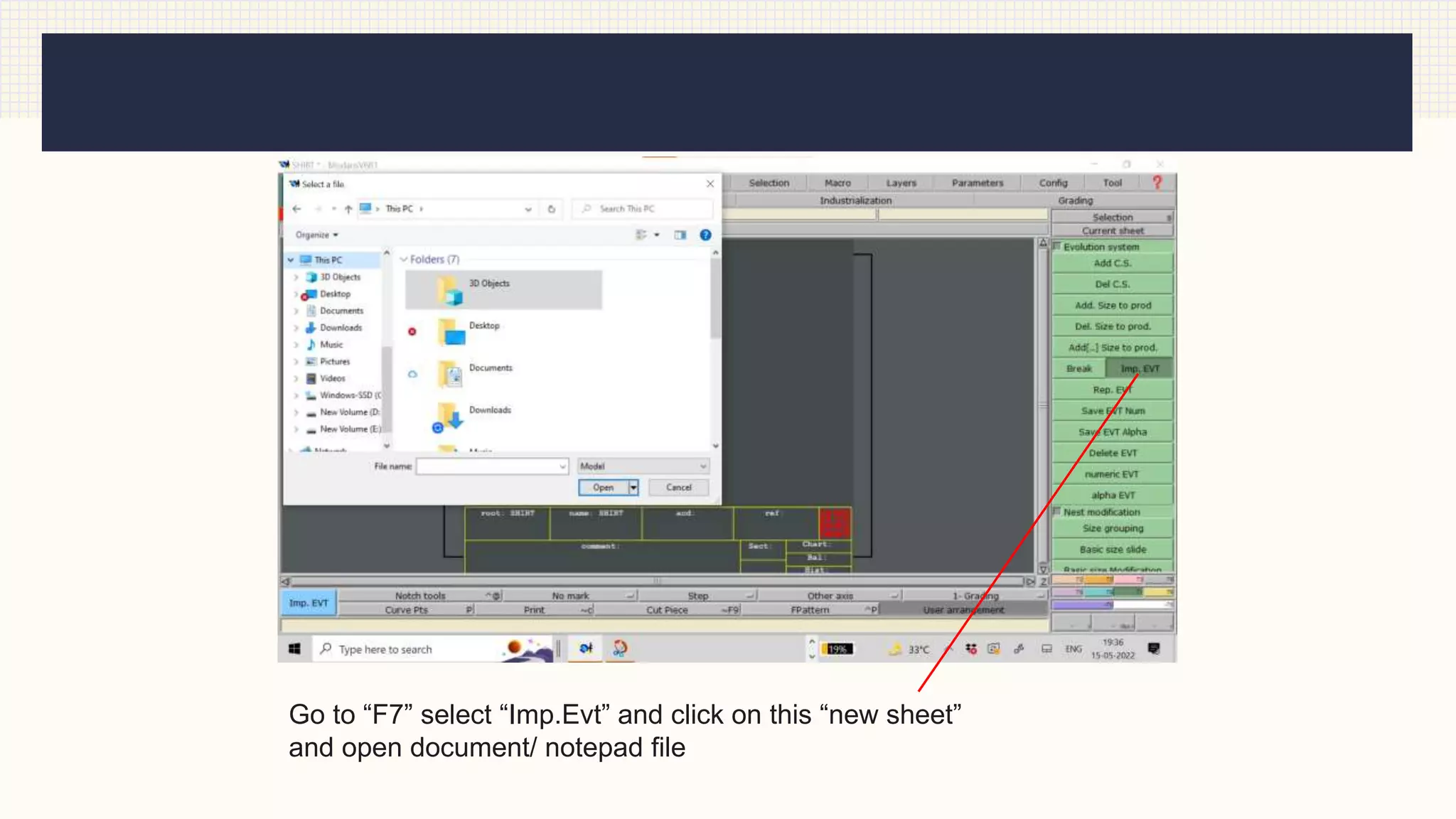Viewport: 1456px width, 819px height.
Task: Collapse the Folders (7) group
Action: (x=404, y=259)
